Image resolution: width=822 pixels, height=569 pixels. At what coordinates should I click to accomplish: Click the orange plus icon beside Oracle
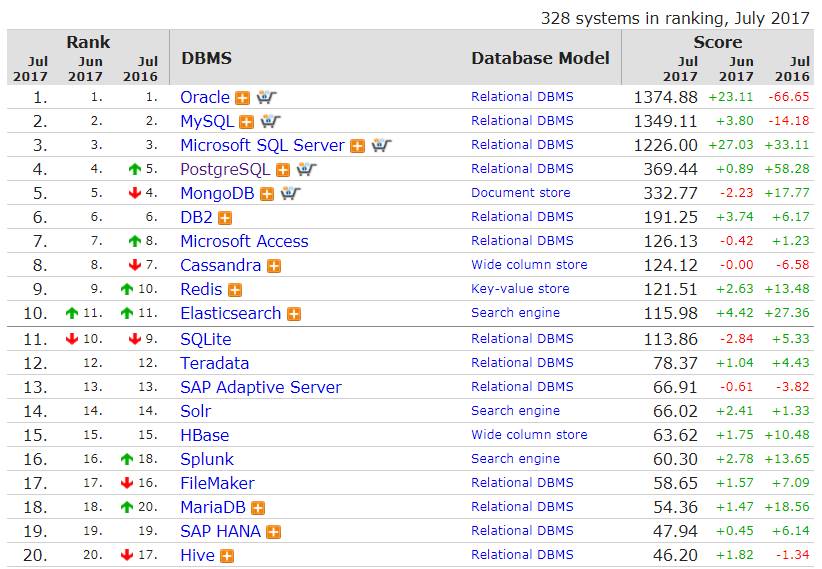pyautogui.click(x=242, y=98)
